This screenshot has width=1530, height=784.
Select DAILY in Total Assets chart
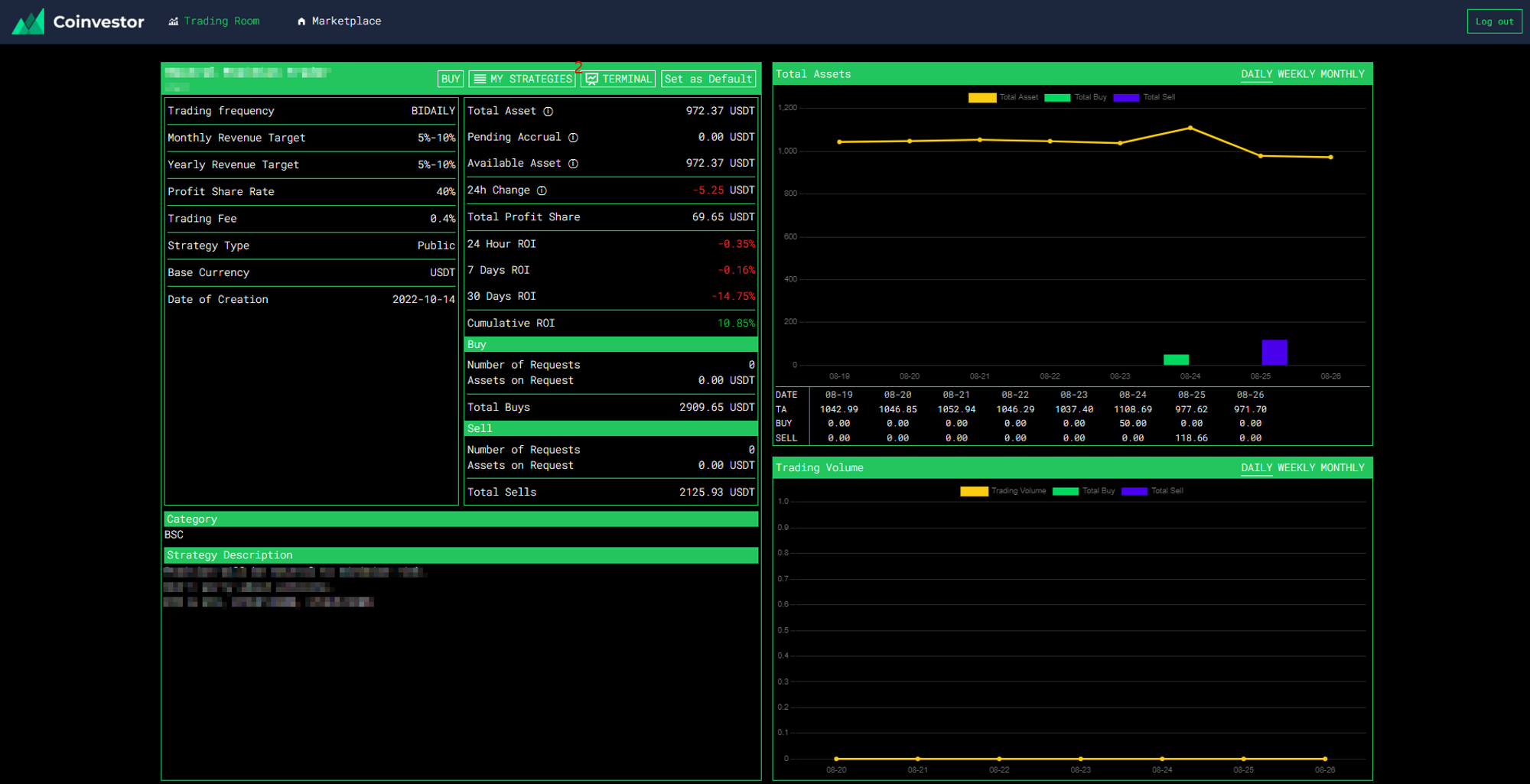tap(1256, 74)
